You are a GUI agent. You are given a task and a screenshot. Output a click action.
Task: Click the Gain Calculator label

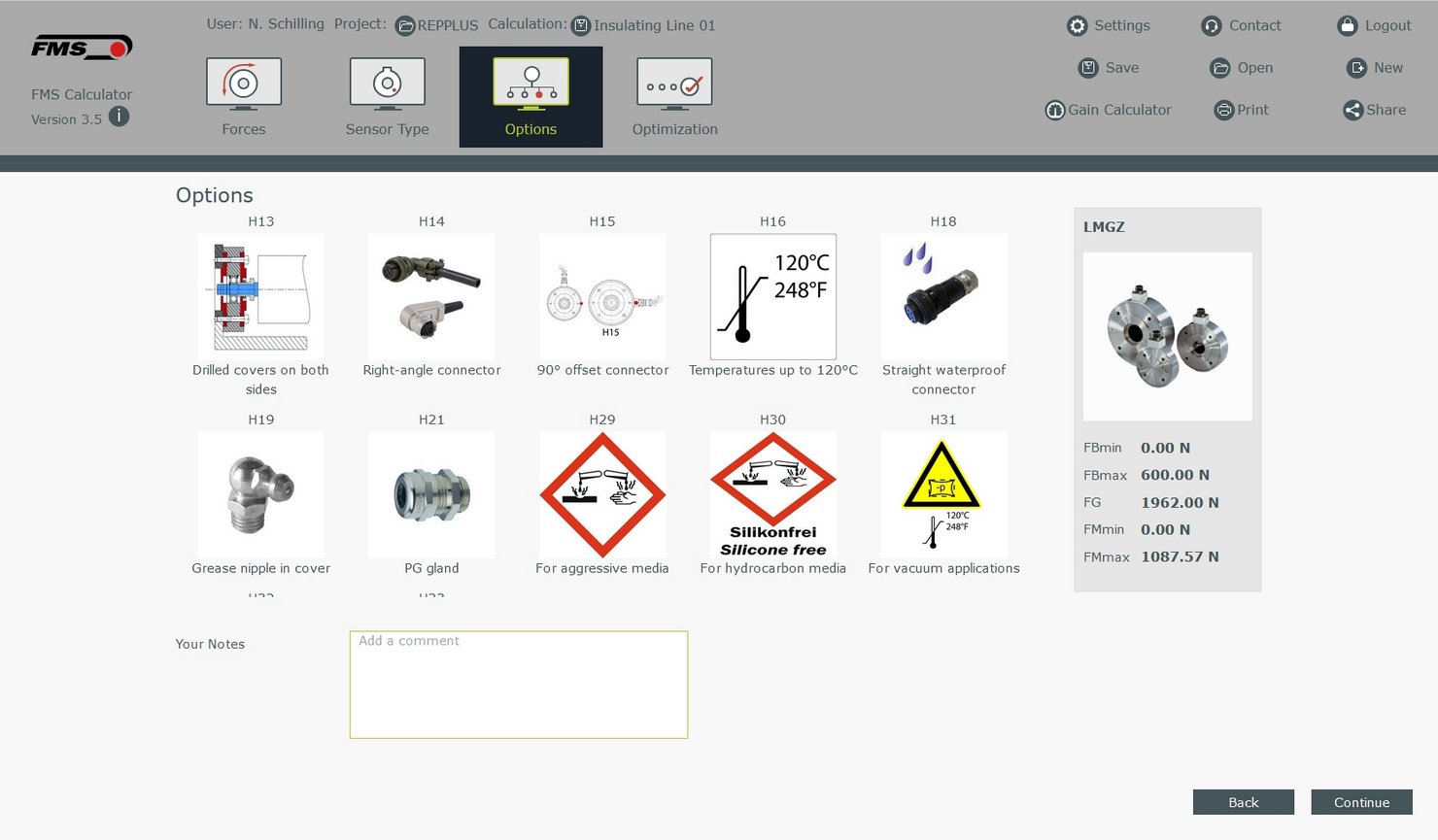coord(1120,111)
